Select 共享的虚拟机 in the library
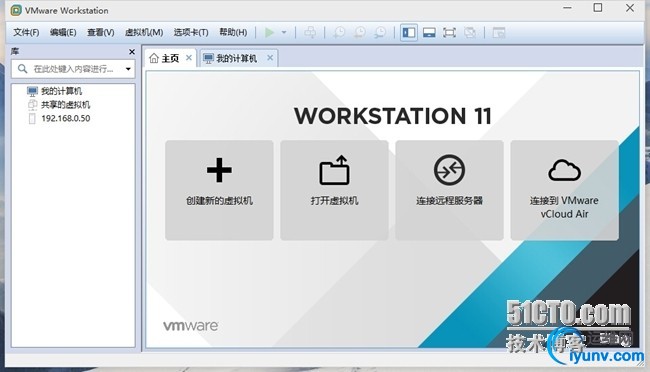The height and width of the screenshot is (372, 650). pos(65,105)
